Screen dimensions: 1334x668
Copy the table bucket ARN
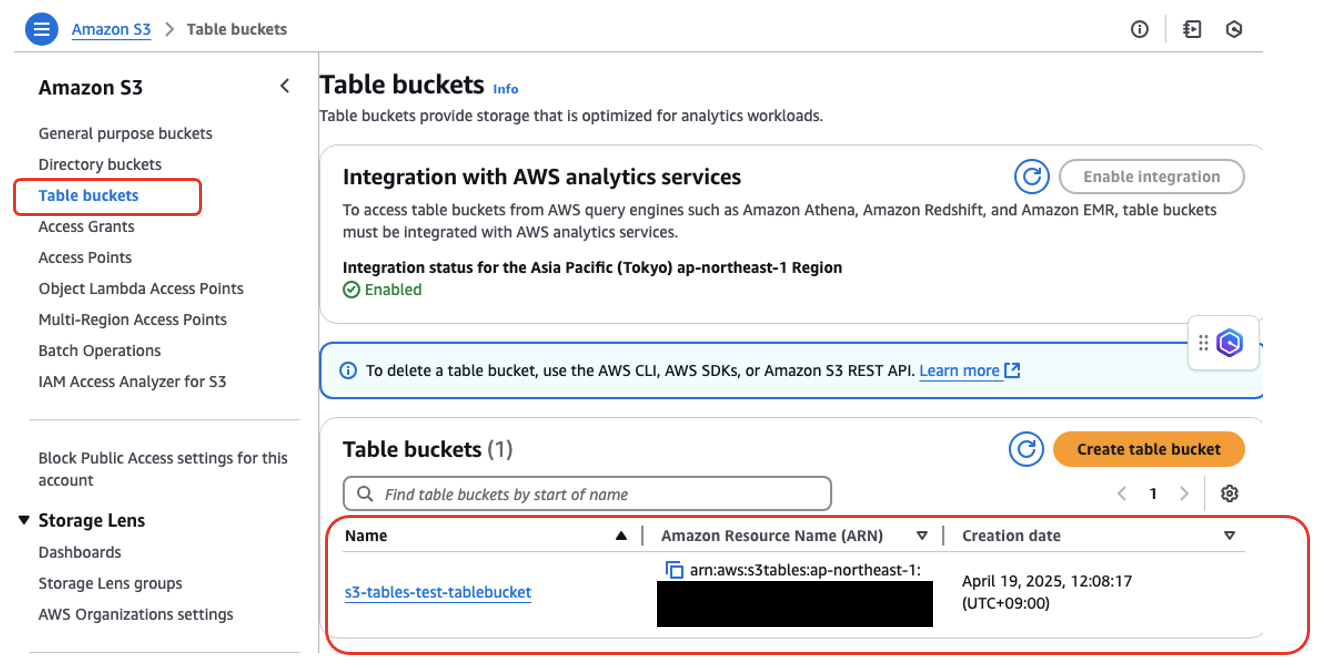[x=674, y=570]
